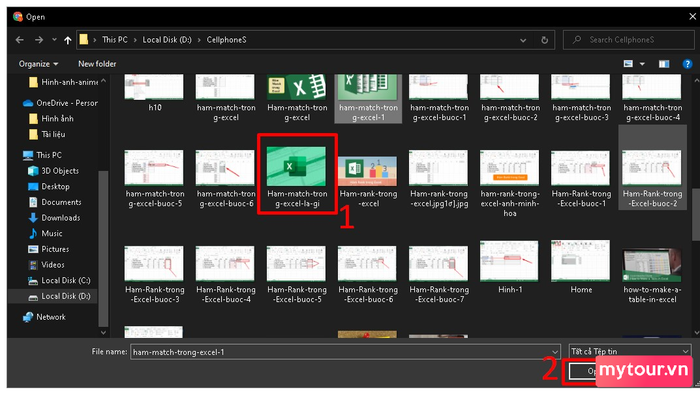Open the Hình ảnh folder in sidebar
This screenshot has height=396, width=700.
pyautogui.click(x=51, y=119)
